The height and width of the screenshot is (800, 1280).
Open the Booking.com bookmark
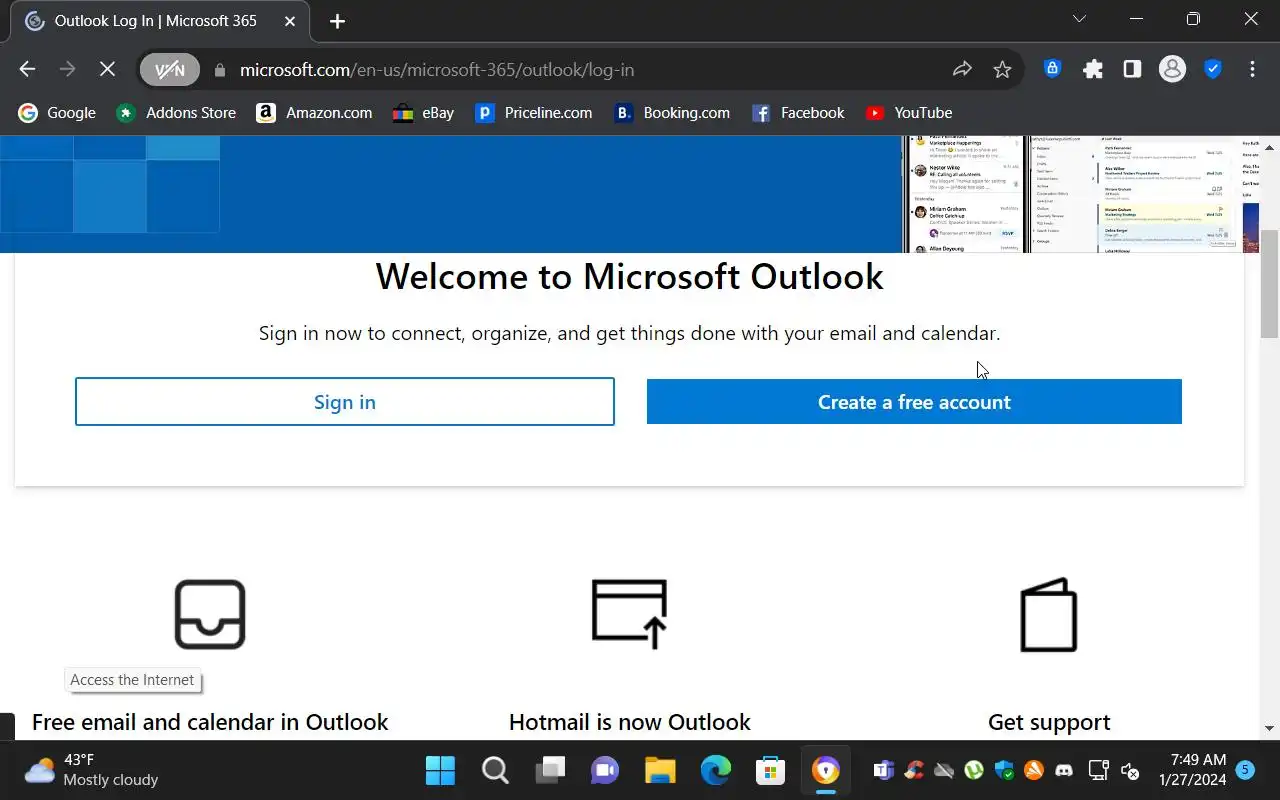672,113
